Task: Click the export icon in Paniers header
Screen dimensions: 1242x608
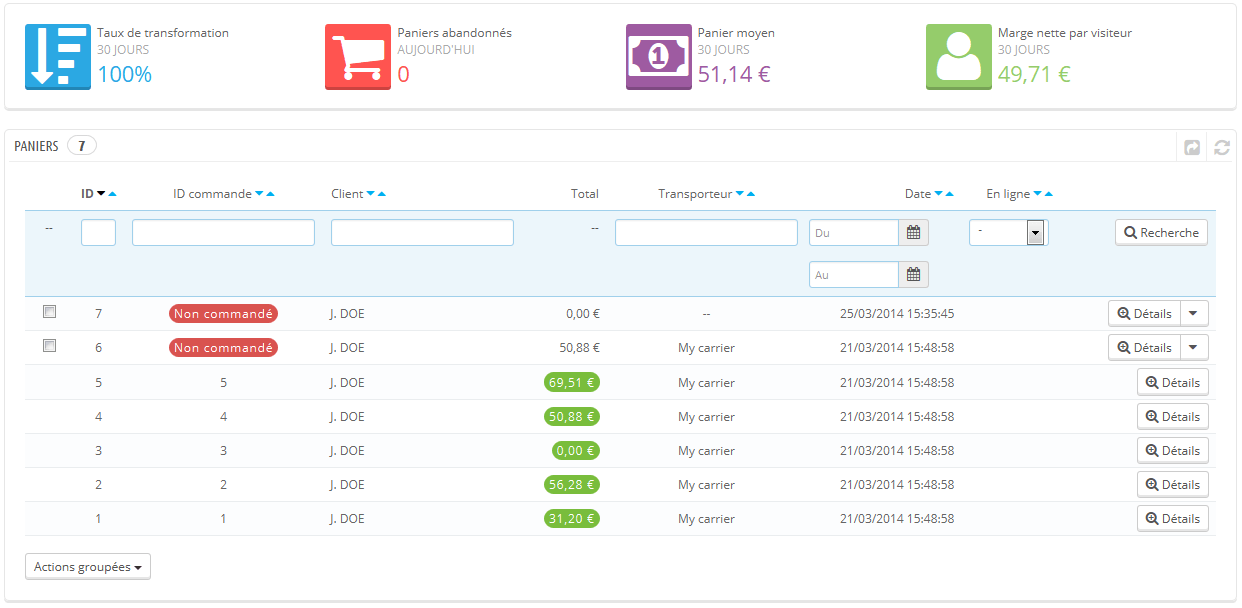Action: tap(1192, 147)
